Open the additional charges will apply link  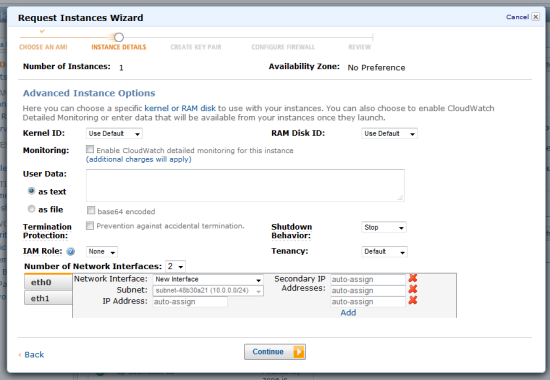(x=139, y=159)
